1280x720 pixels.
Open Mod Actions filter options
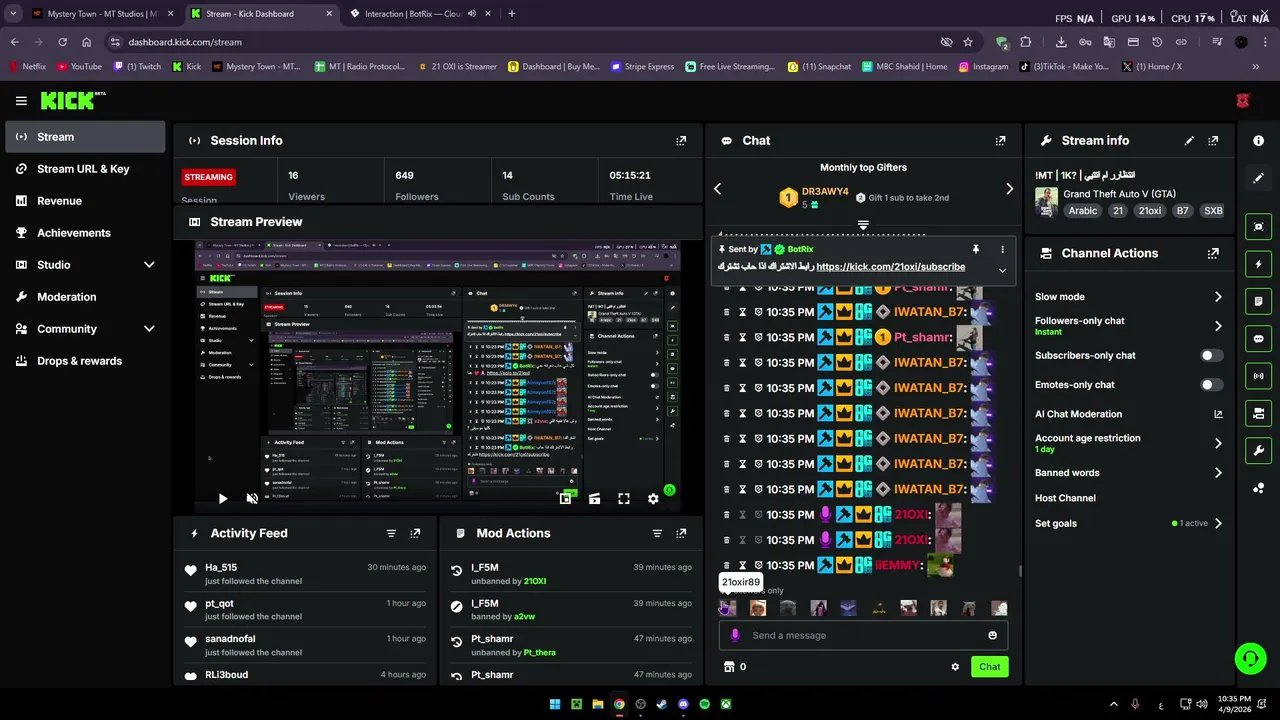pos(657,533)
